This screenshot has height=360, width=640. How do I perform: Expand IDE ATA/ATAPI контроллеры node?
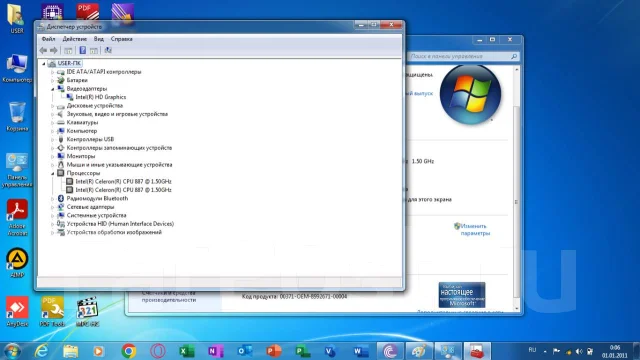tap(52, 72)
